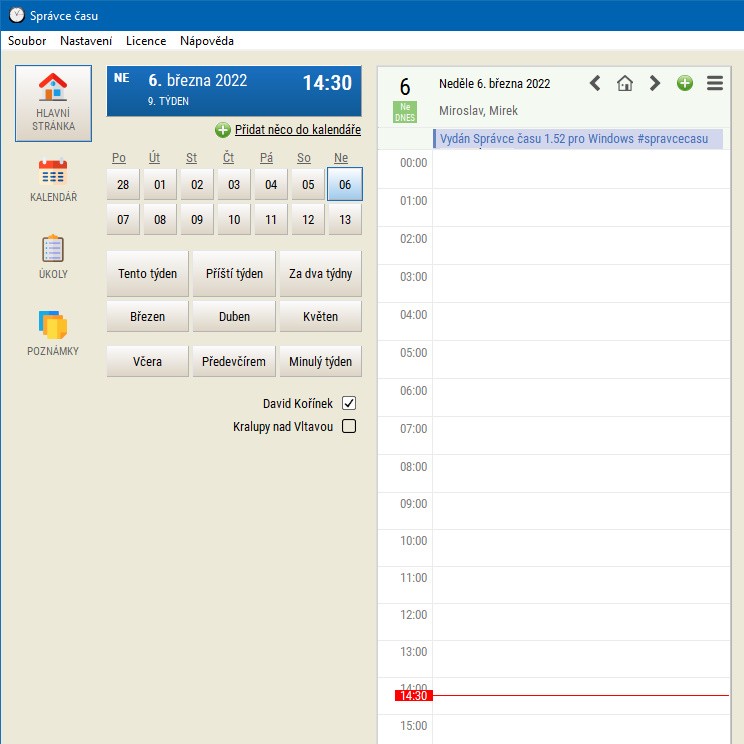The height and width of the screenshot is (744, 744).
Task: Select day 05 in the mini calendar
Action: [x=308, y=184]
